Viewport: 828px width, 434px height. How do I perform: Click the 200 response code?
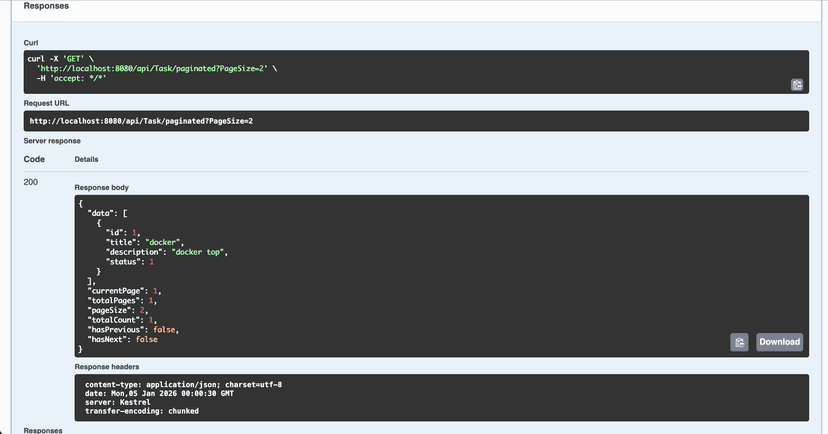(31, 182)
